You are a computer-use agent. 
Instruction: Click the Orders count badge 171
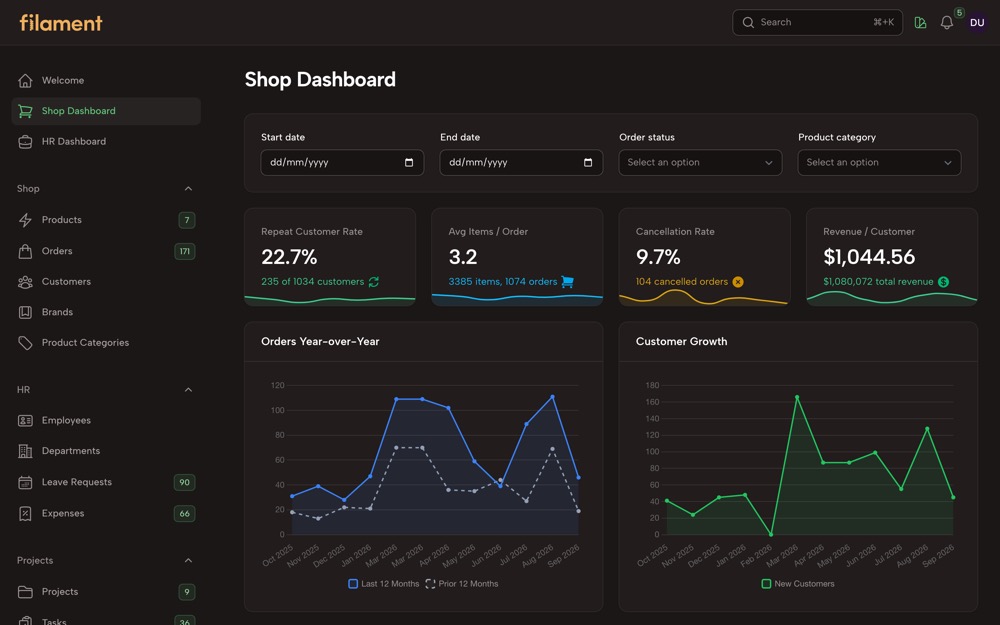click(x=185, y=251)
